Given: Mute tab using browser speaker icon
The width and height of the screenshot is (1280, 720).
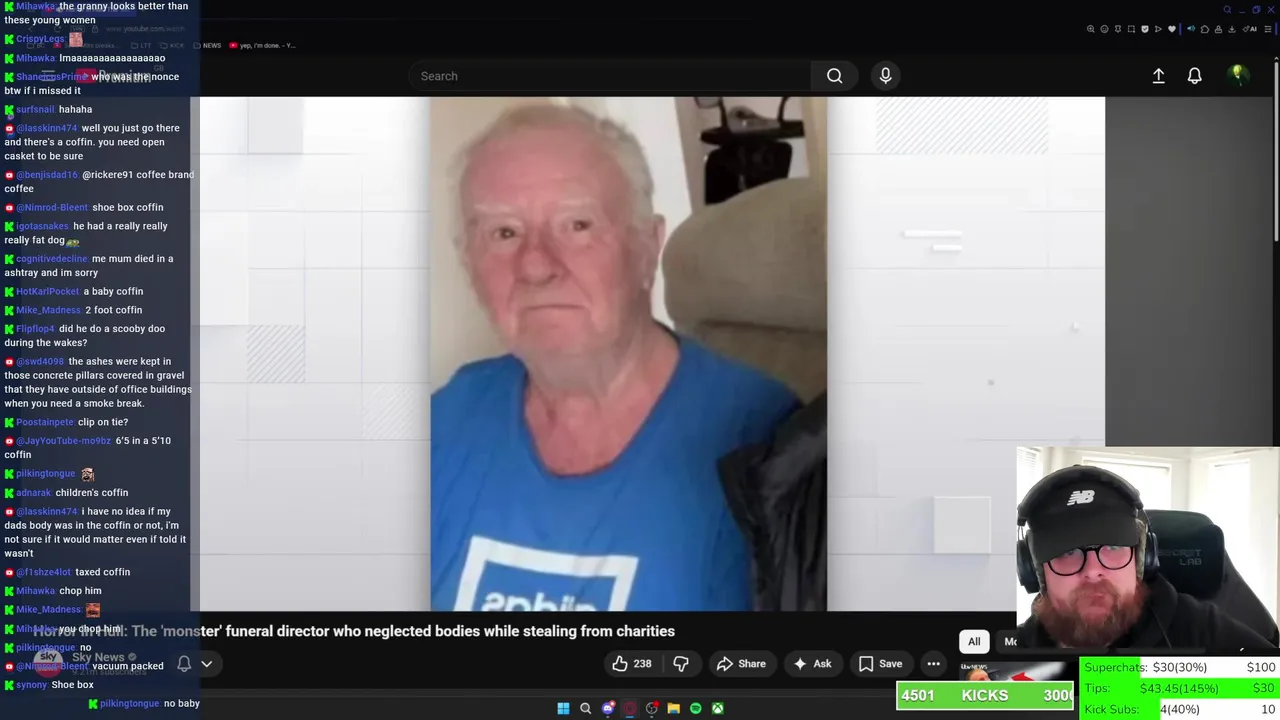Looking at the screenshot, I should 1191,29.
